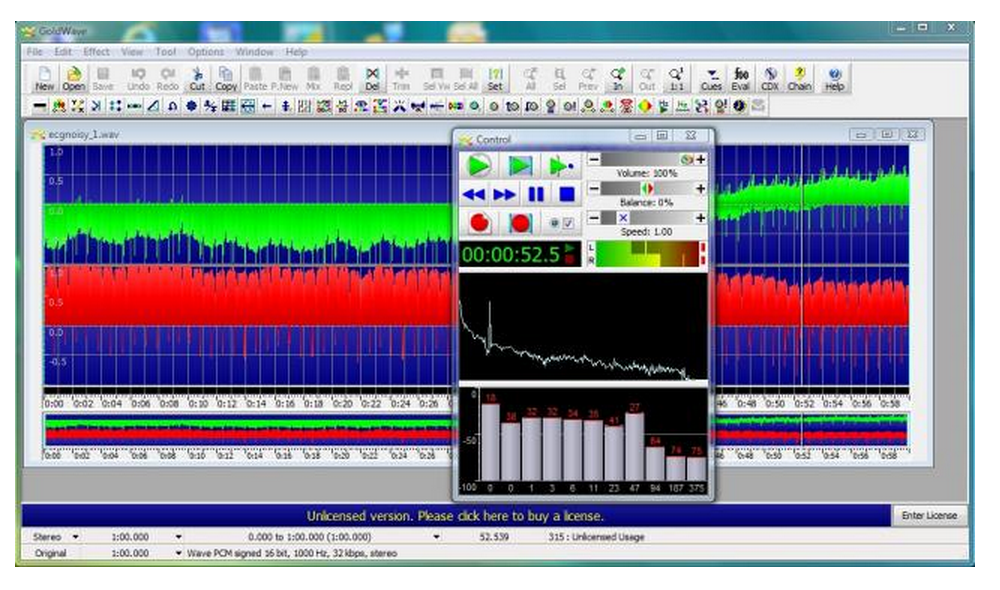Click the Set selection icon
Image resolution: width=1000 pixels, height=590 pixels.
coord(495,79)
